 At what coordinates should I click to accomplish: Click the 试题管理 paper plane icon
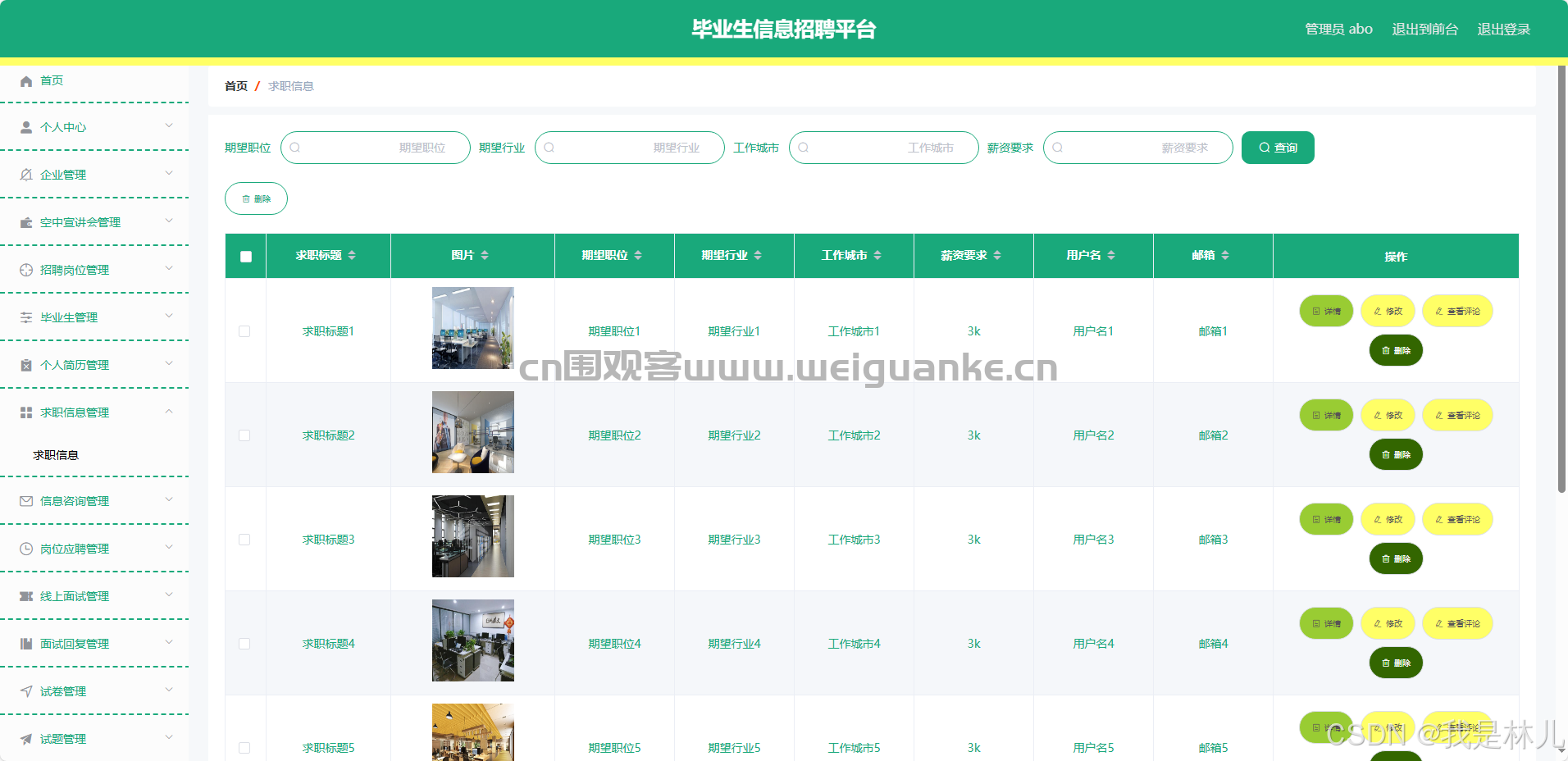pyautogui.click(x=26, y=739)
